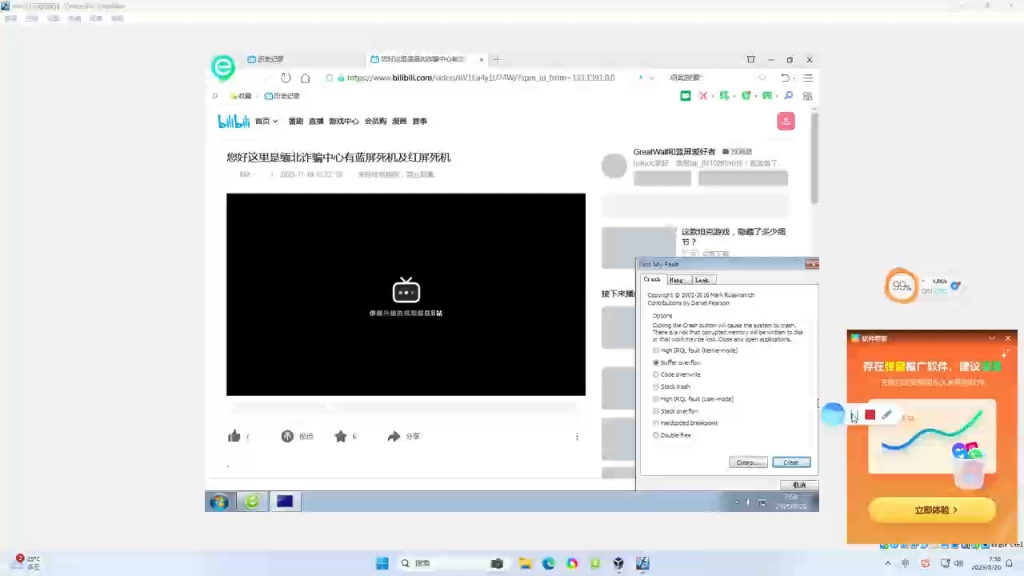Reload the bilibili page in the browser
This screenshot has width=1024, height=576.
point(285,78)
